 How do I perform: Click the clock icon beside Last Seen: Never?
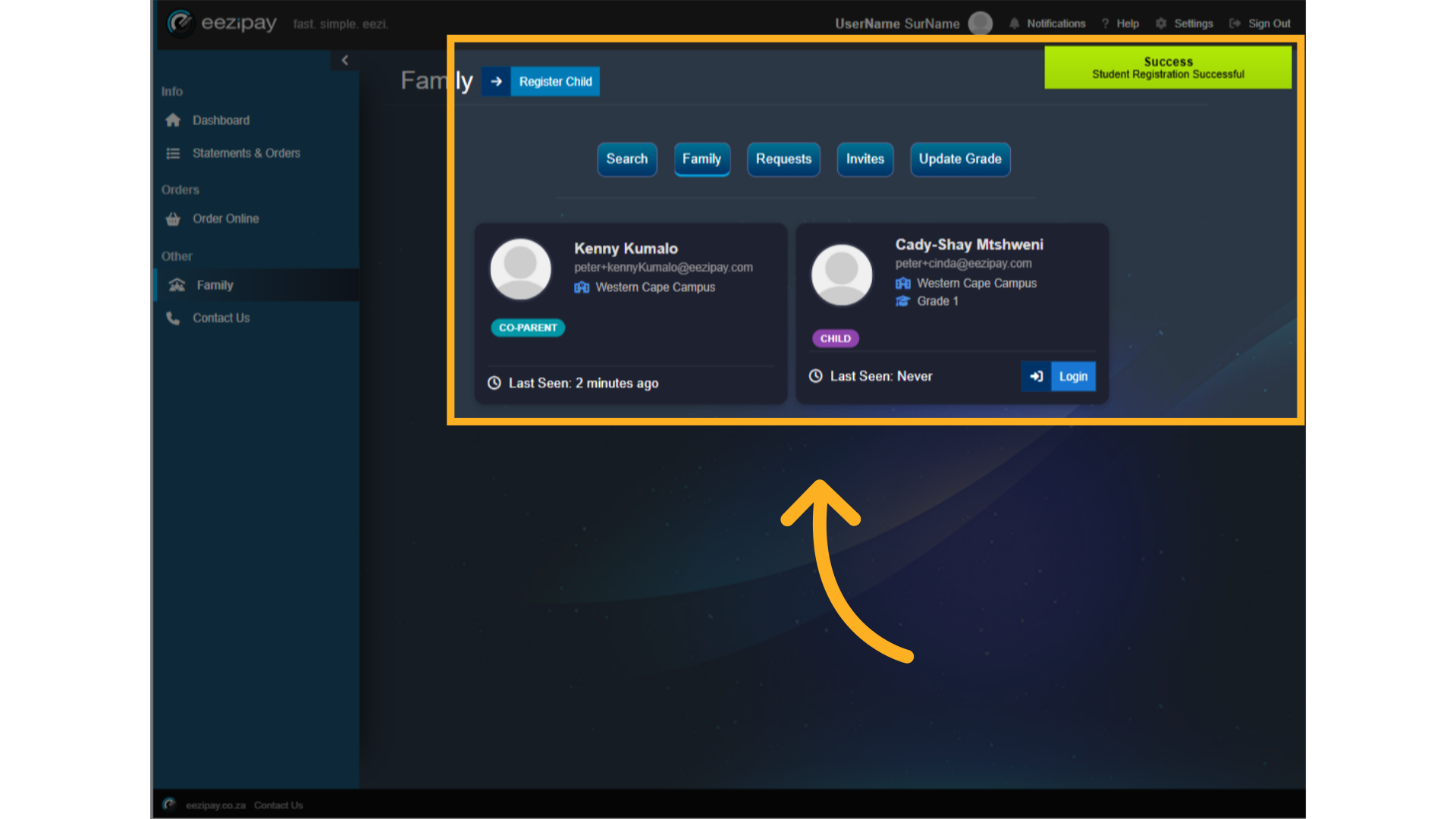[816, 376]
